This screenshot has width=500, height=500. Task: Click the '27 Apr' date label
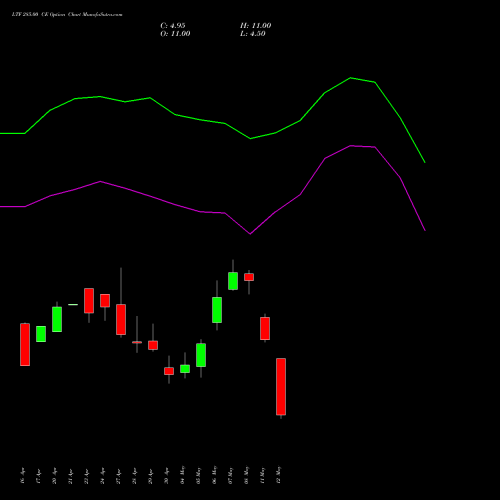tap(118, 476)
